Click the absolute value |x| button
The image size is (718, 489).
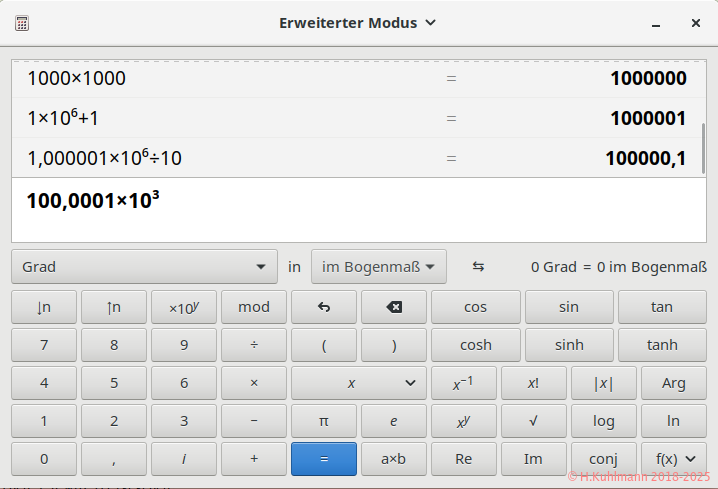coord(604,383)
